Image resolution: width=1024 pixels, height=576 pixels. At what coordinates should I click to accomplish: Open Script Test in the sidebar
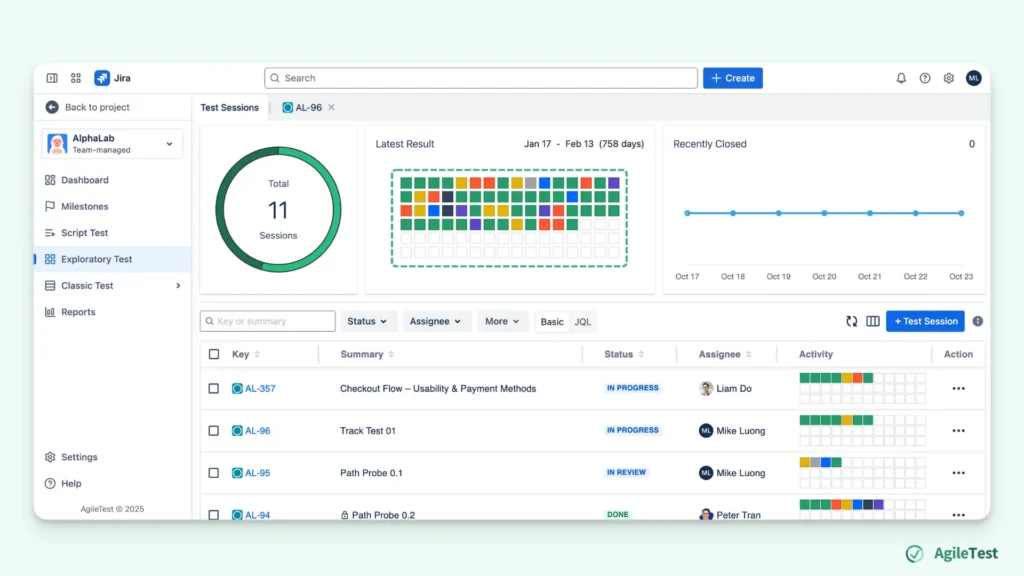pyautogui.click(x=85, y=232)
